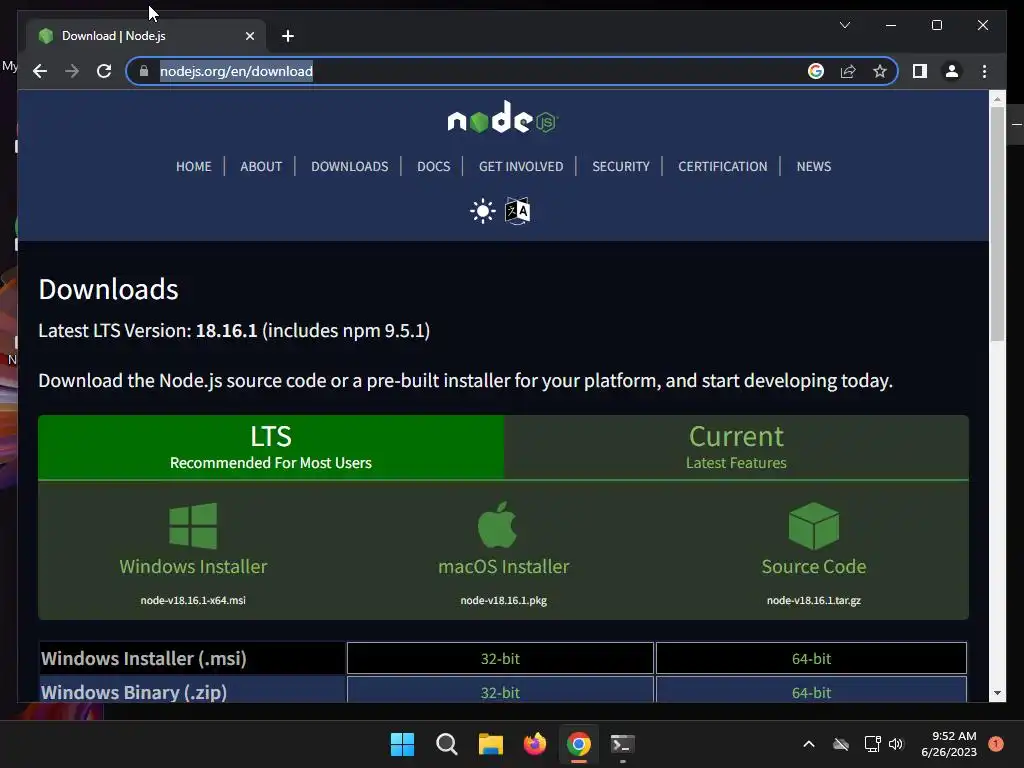Image resolution: width=1024 pixels, height=768 pixels.
Task: Toggle the light/dark theme sun icon
Action: [483, 211]
